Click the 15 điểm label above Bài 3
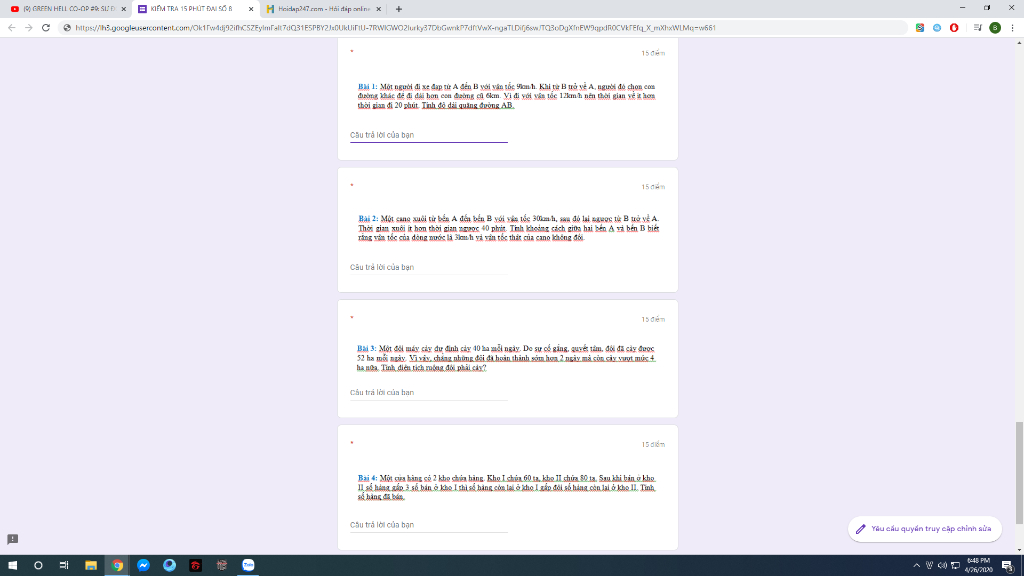The width and height of the screenshot is (1024, 576). (x=652, y=319)
